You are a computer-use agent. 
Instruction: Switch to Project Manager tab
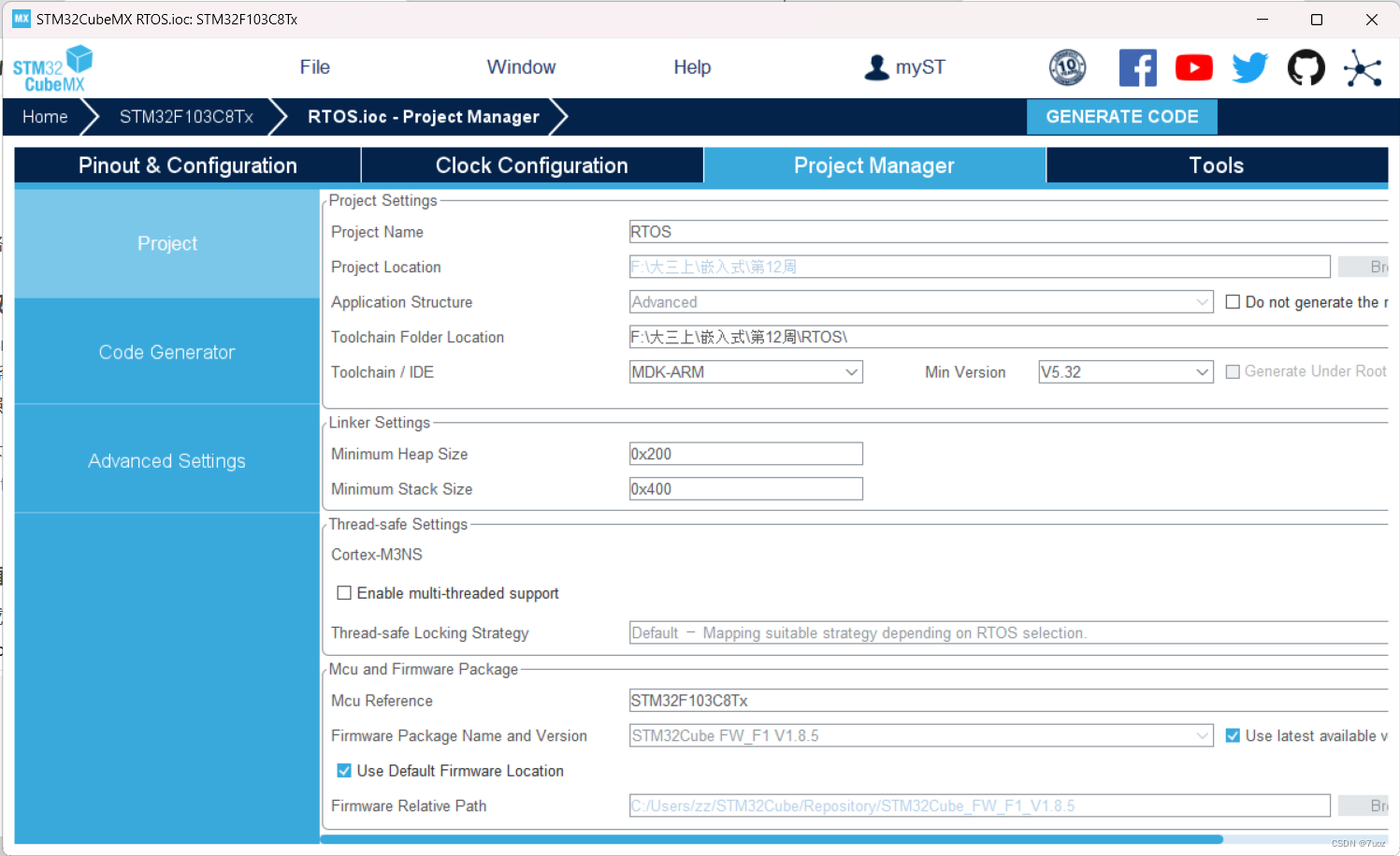(x=874, y=166)
